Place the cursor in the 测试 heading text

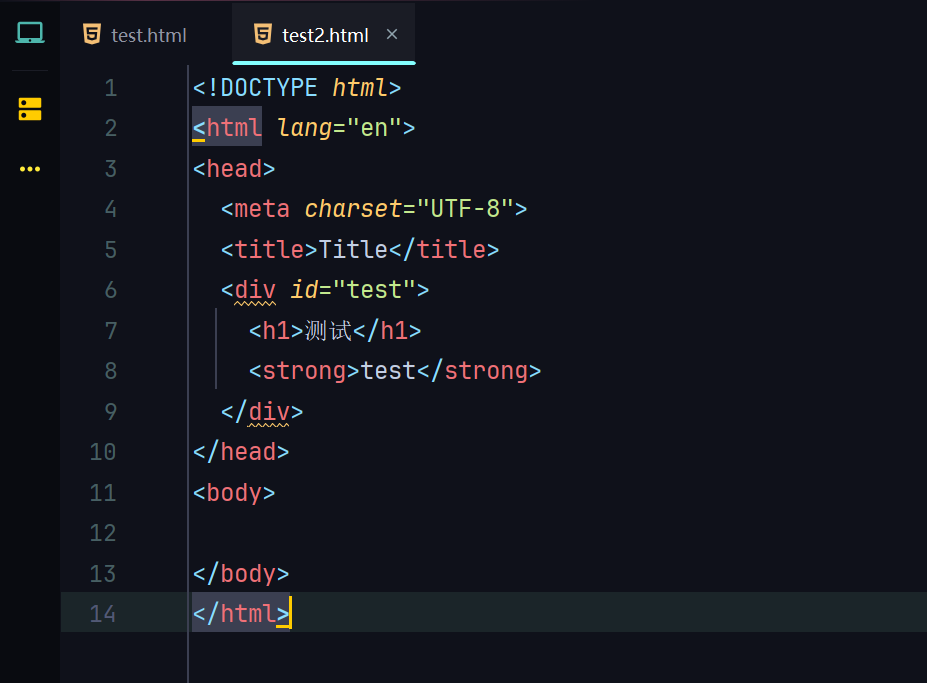tap(328, 331)
